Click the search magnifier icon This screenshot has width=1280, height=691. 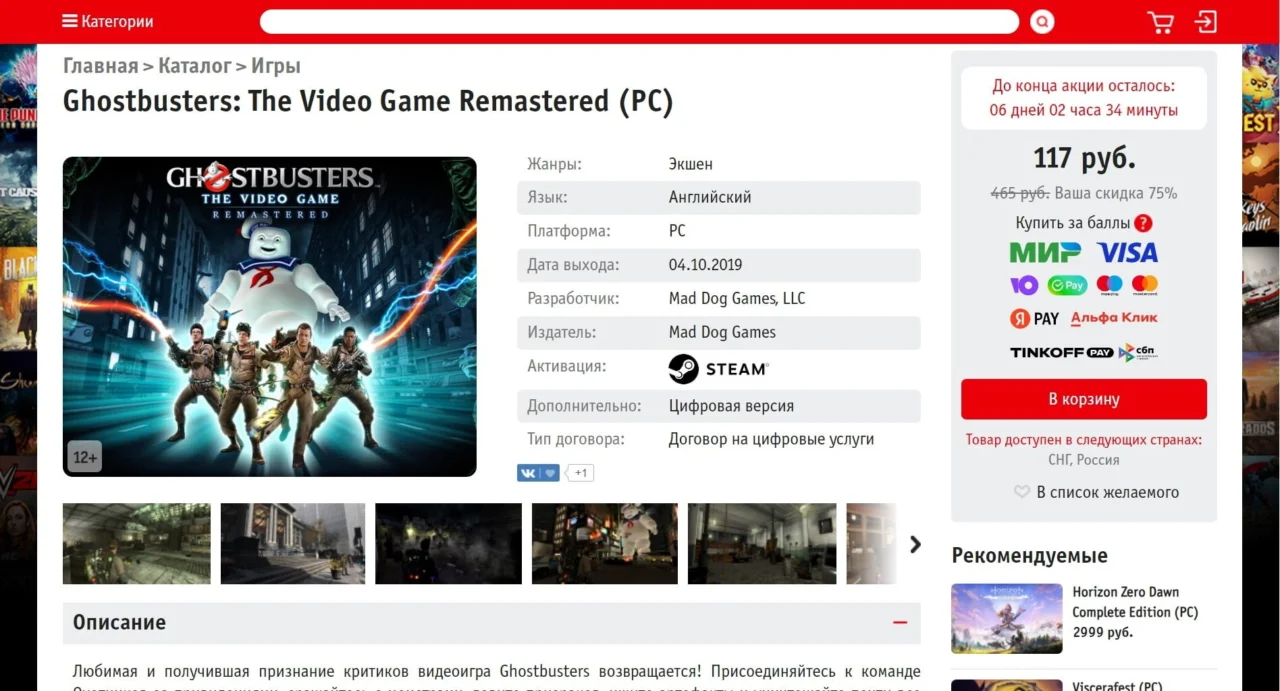pyautogui.click(x=1042, y=21)
